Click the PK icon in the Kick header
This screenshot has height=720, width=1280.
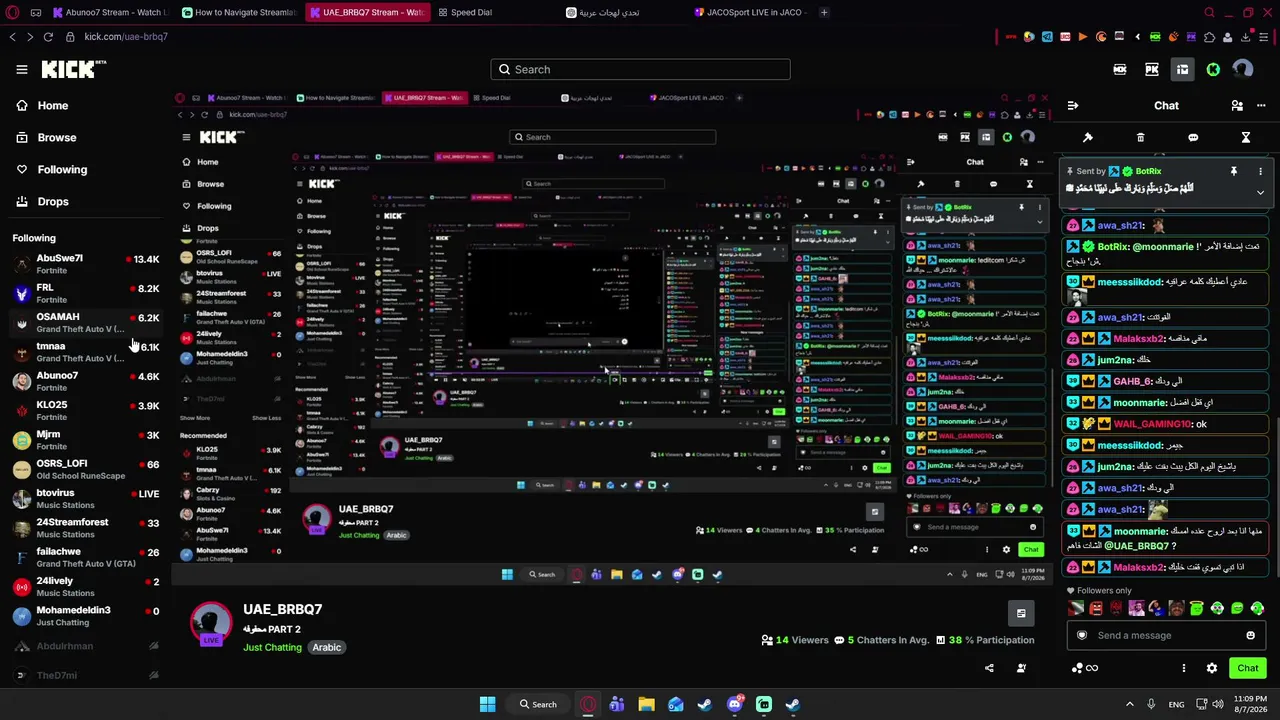coord(1152,69)
